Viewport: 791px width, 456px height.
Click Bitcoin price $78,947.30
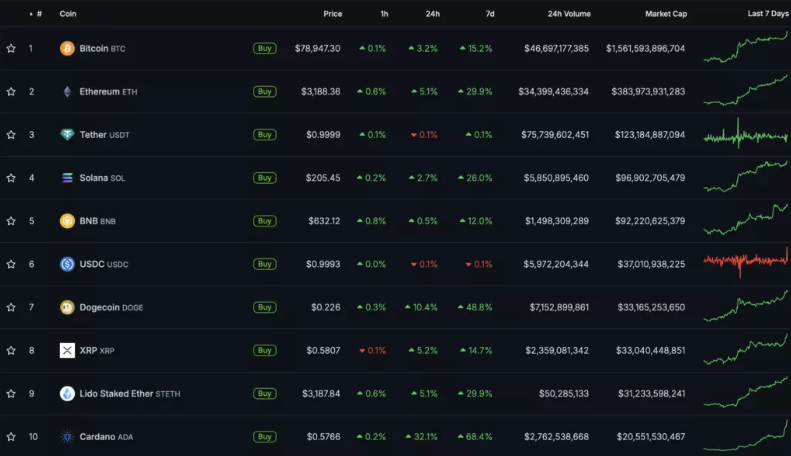[x=317, y=48]
